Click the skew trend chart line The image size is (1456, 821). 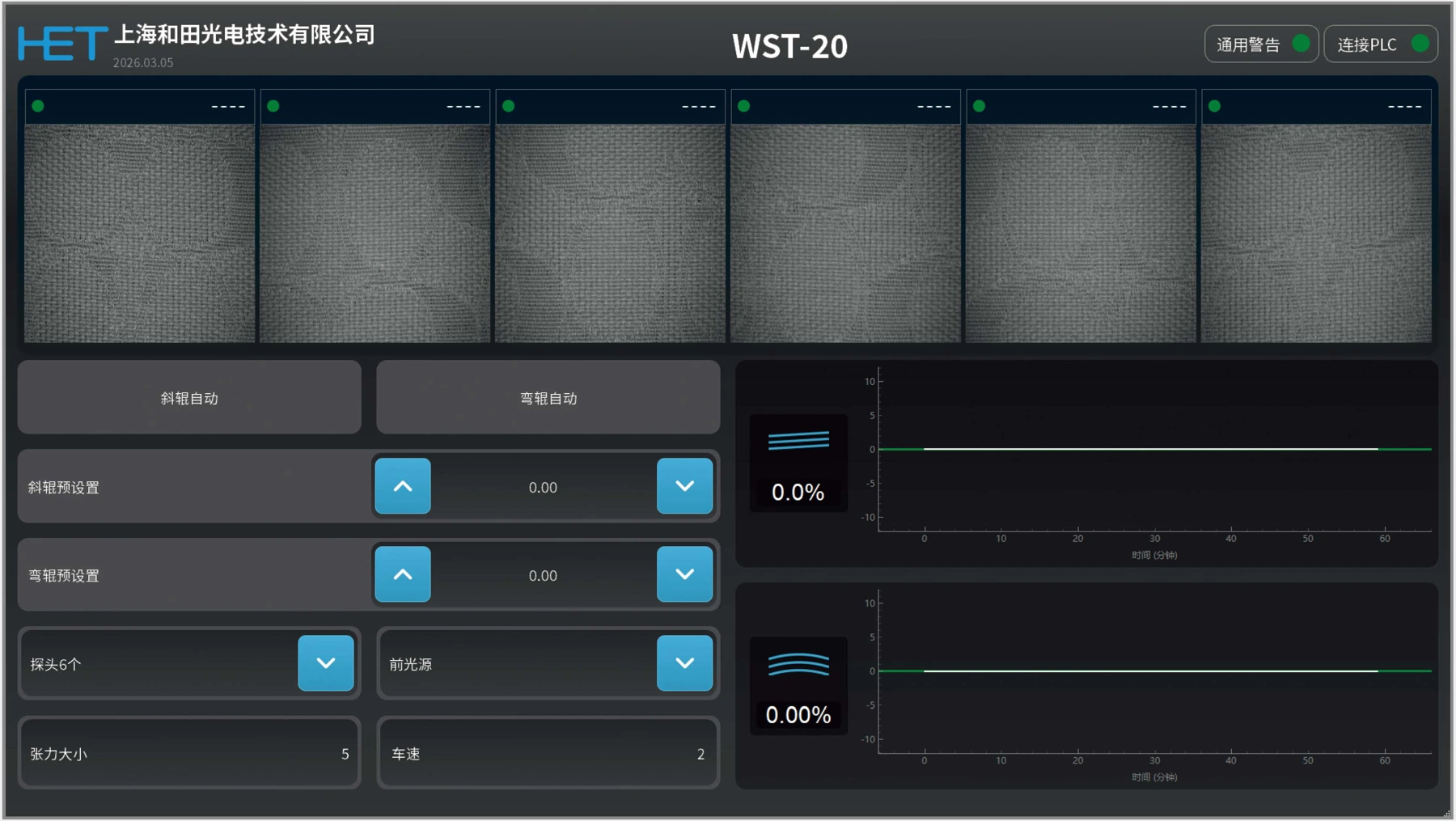point(1154,449)
